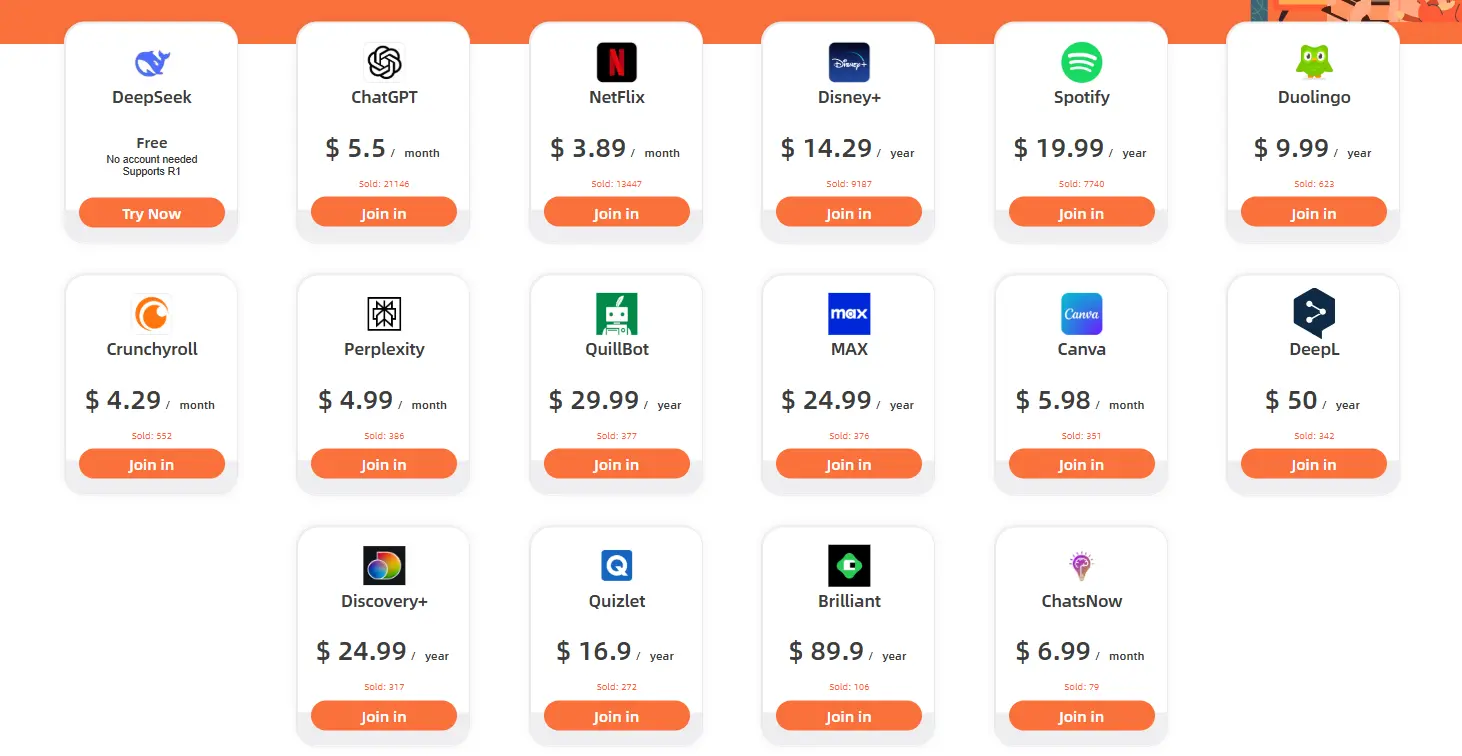Open the Spotify green logo

click(x=1081, y=62)
